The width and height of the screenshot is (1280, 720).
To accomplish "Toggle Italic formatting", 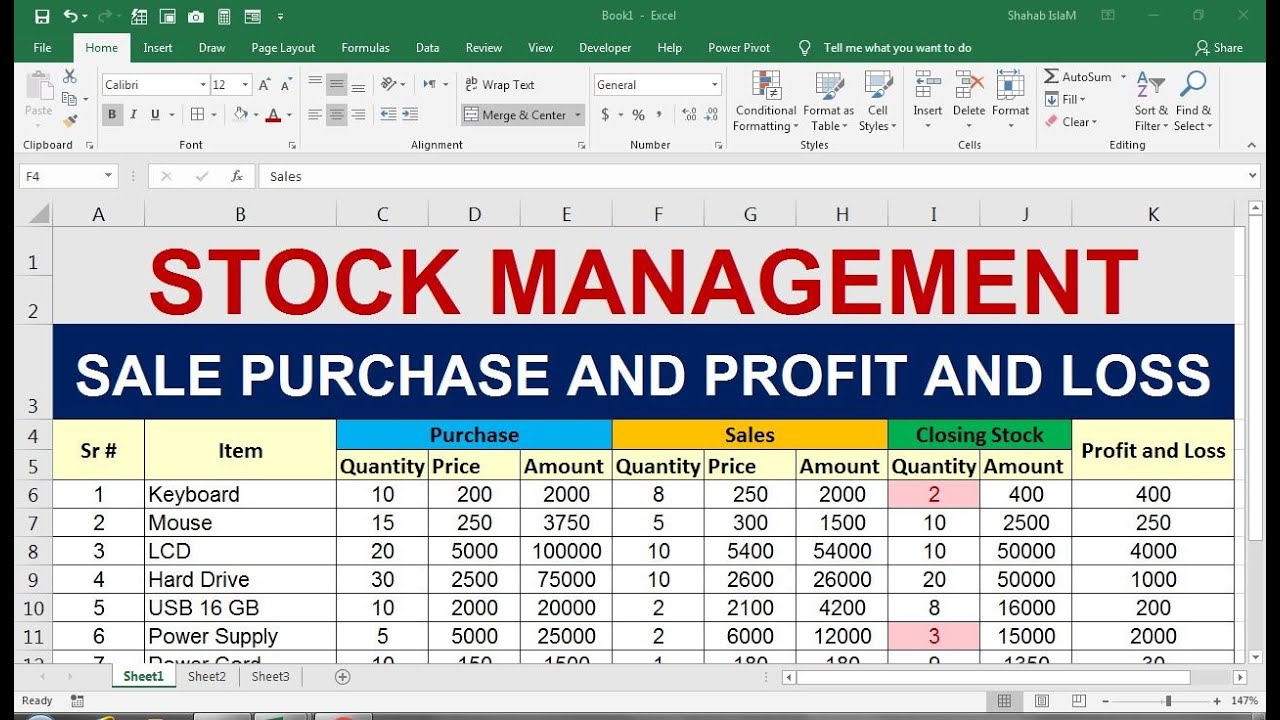I will click(x=134, y=115).
